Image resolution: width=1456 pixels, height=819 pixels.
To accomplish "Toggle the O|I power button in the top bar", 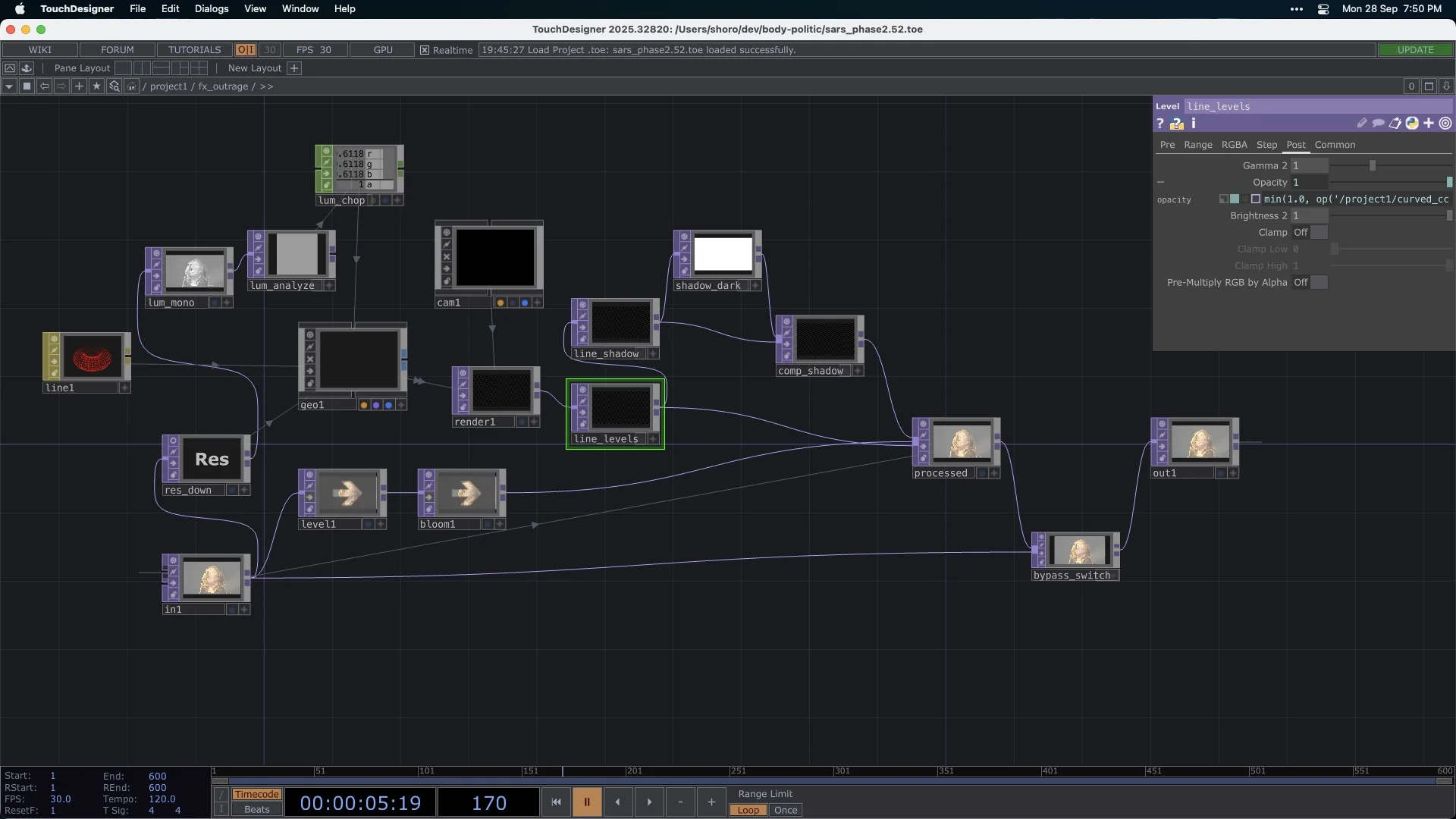I will pos(245,50).
